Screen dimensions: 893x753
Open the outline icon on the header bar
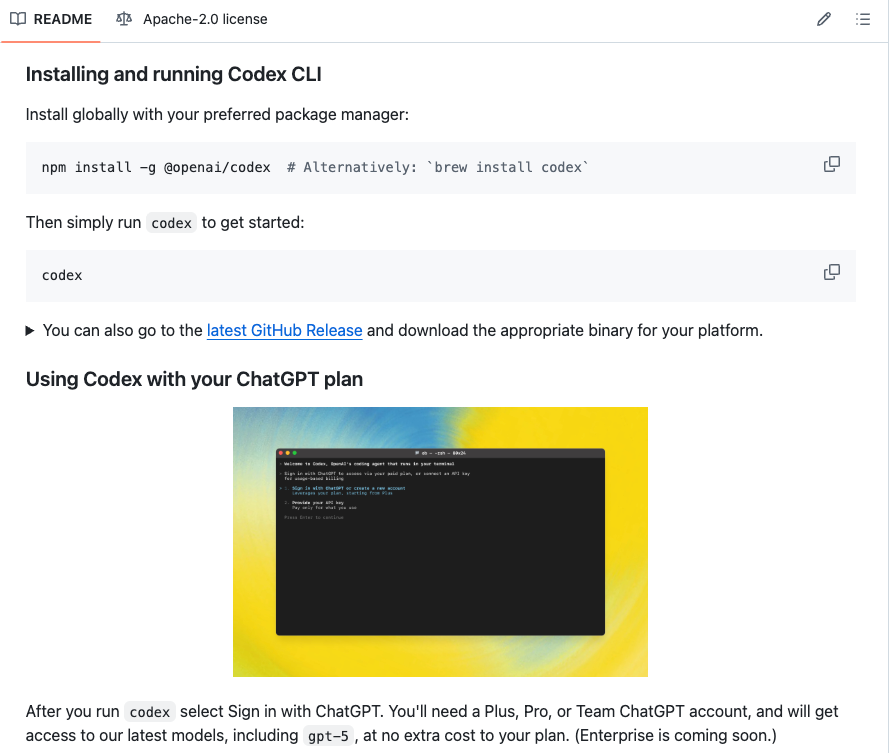862,19
